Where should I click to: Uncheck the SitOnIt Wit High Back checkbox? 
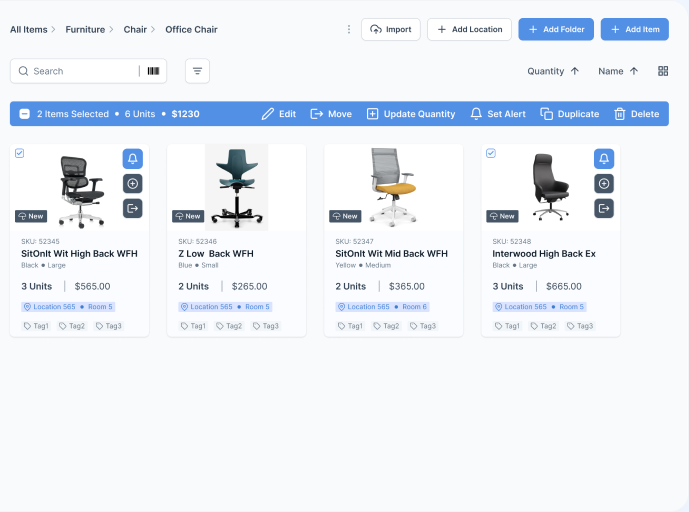tap(20, 153)
